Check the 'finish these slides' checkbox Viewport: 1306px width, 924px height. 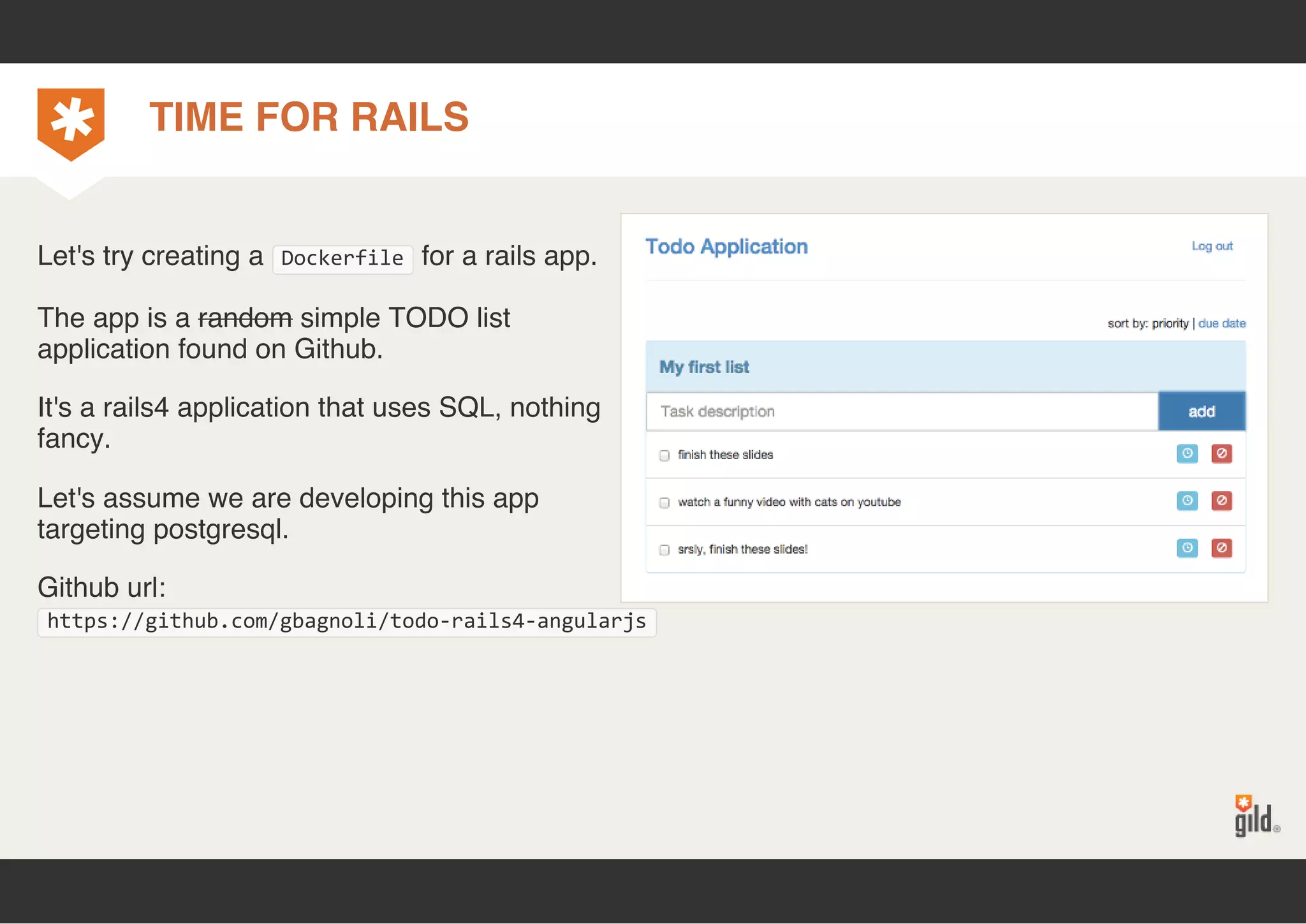664,455
